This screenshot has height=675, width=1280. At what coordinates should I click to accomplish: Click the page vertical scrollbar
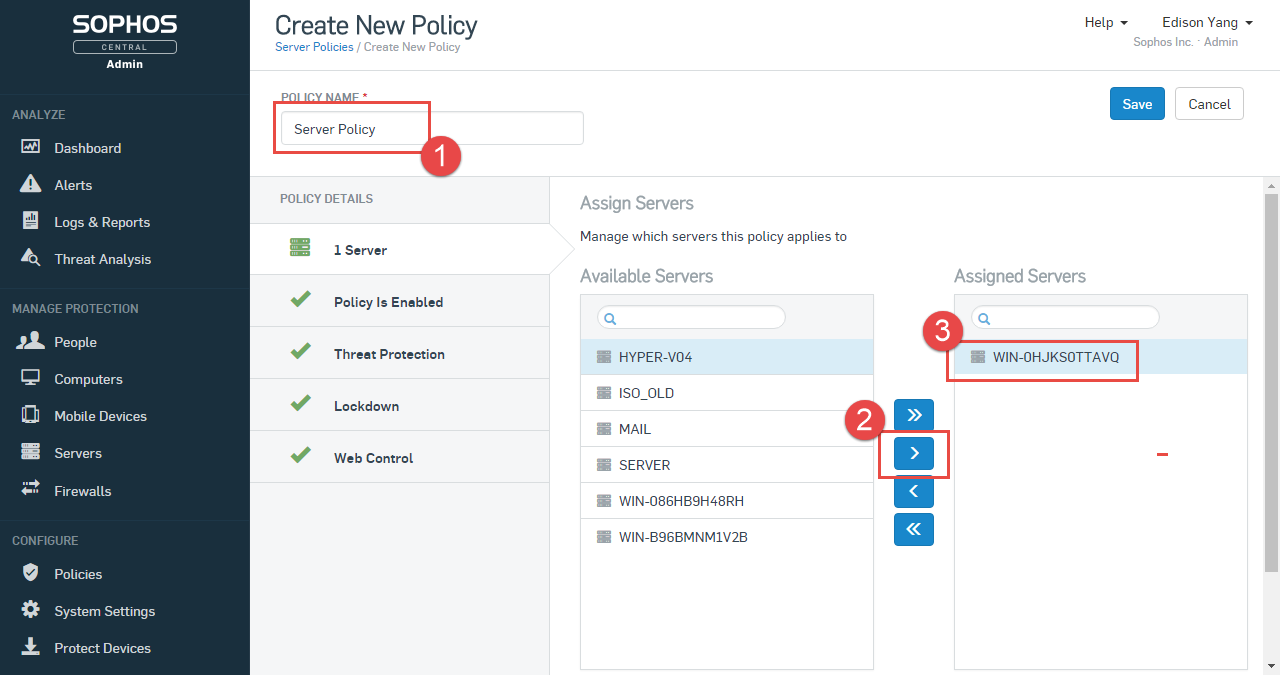[1271, 383]
